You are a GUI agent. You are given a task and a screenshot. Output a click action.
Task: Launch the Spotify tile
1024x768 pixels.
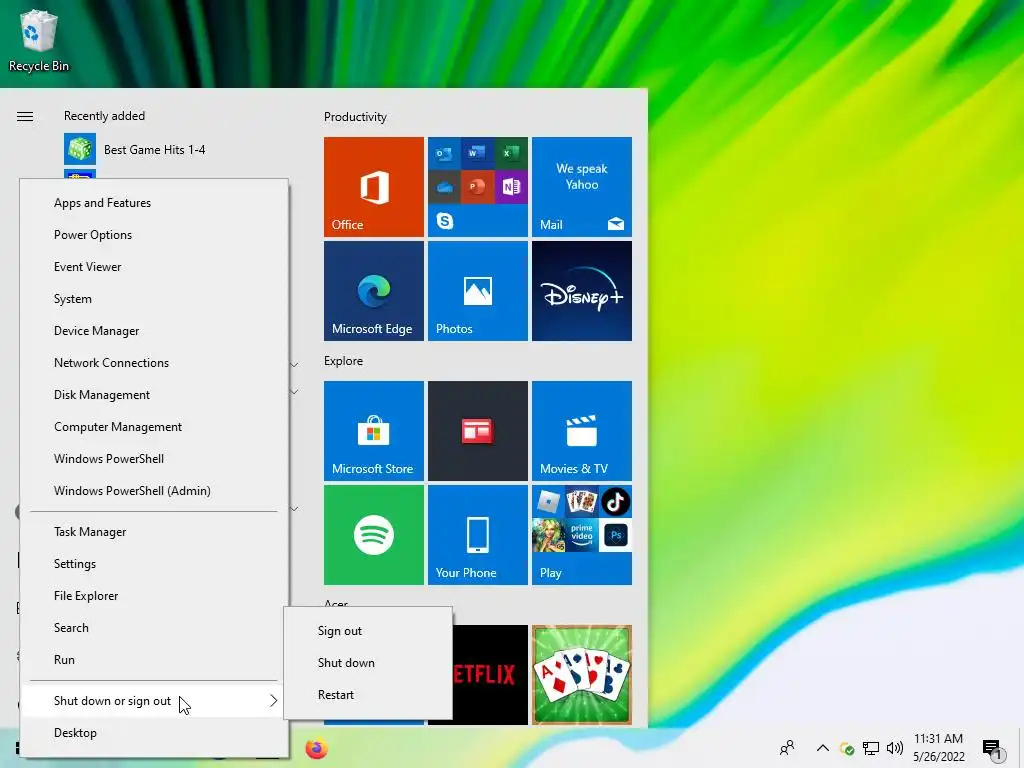pyautogui.click(x=374, y=535)
